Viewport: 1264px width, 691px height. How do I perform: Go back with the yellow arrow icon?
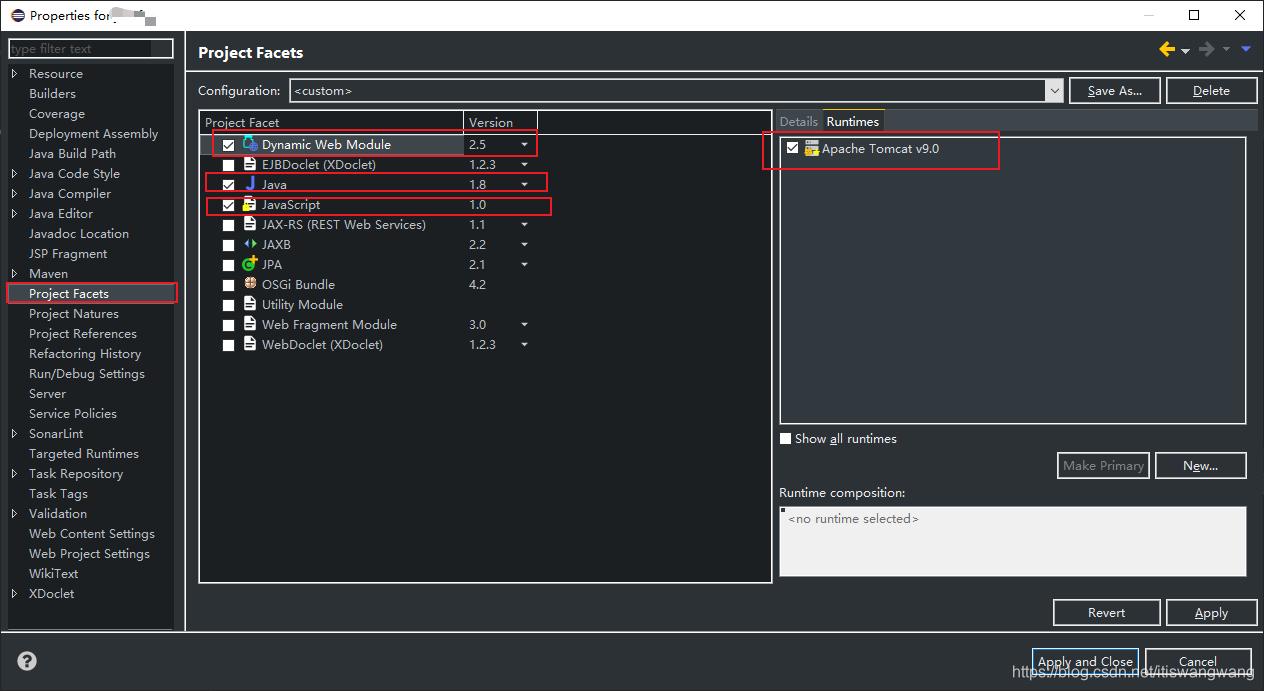[1167, 50]
